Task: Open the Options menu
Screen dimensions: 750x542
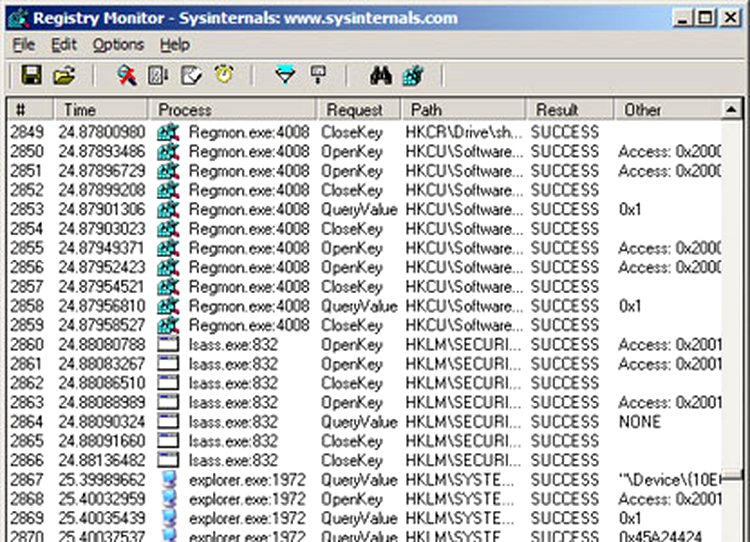Action: (118, 45)
